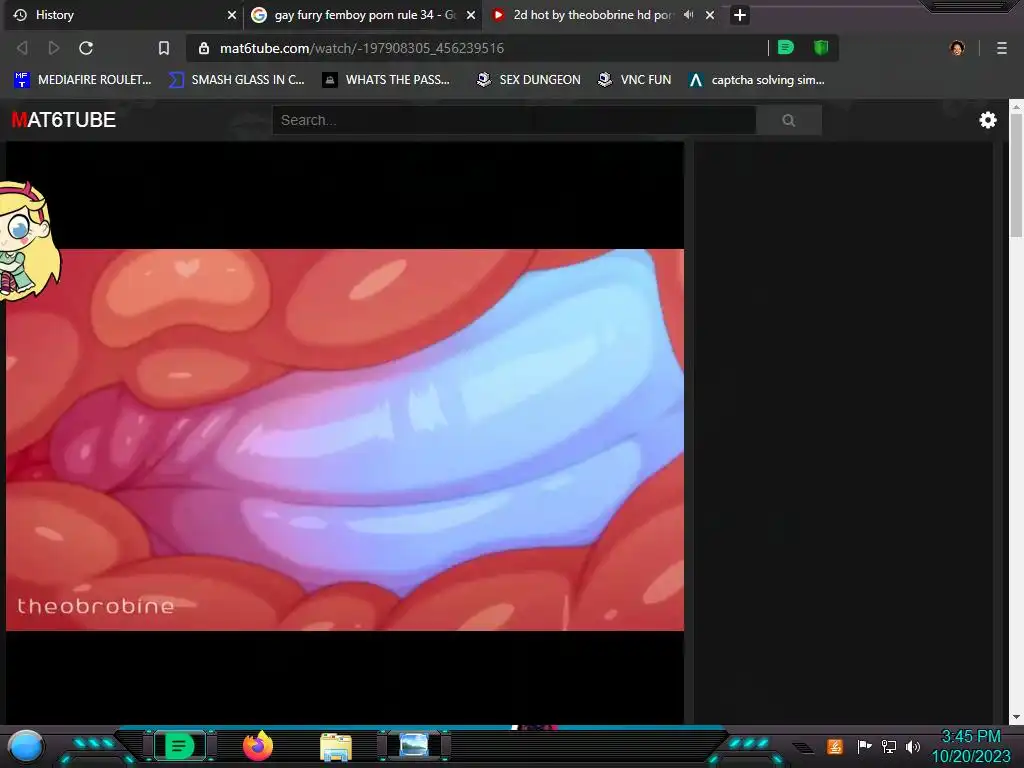Open the VNC FUN bookmark

(x=635, y=80)
